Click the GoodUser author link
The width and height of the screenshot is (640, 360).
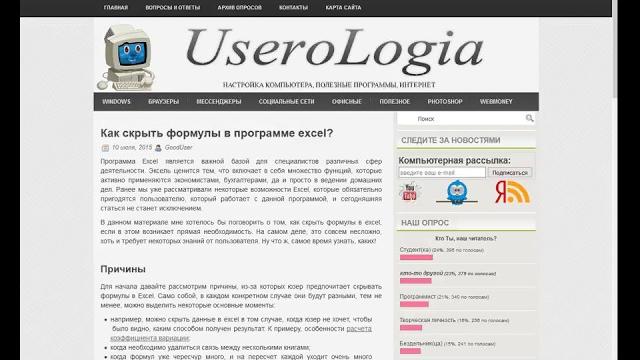[x=178, y=148]
